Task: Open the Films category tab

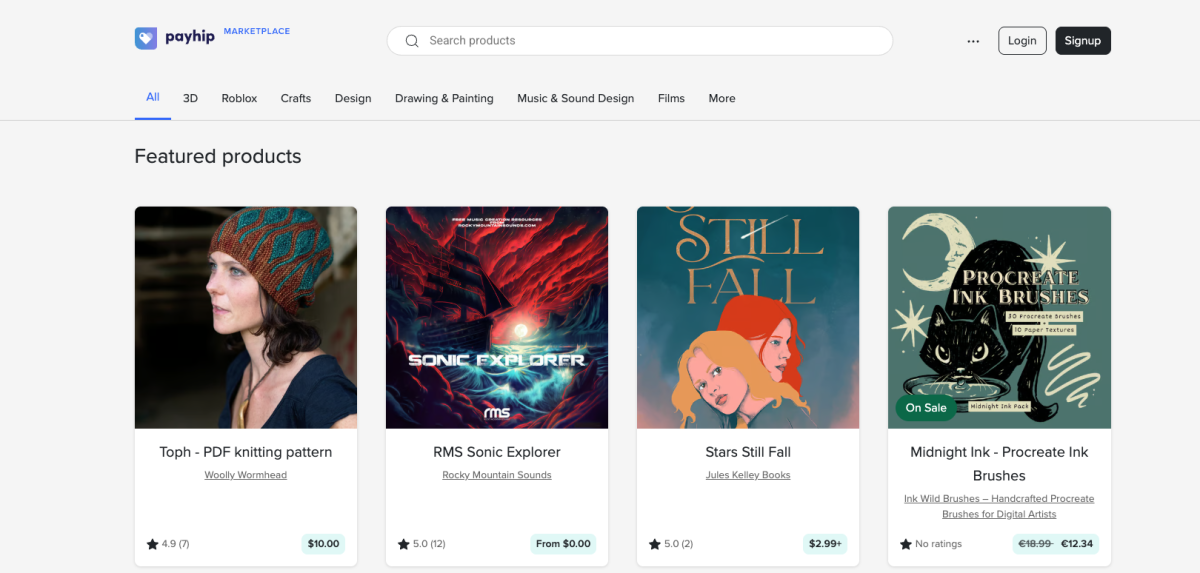Action: point(671,98)
